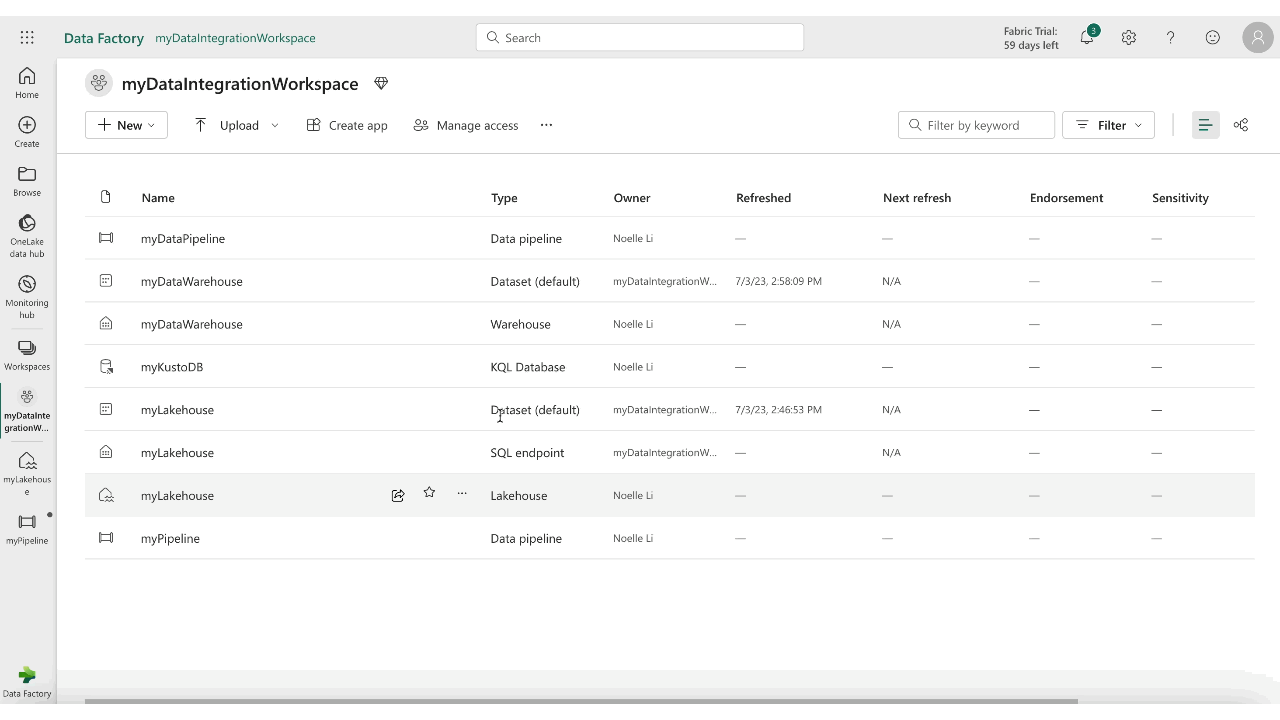Select myDataIntegrationWorkspace in the sidebar
Viewport: 1280px width, 720px height.
pos(27,410)
